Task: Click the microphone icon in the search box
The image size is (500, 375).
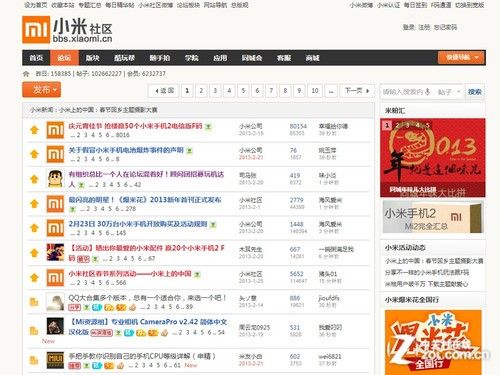Action: click(x=428, y=91)
